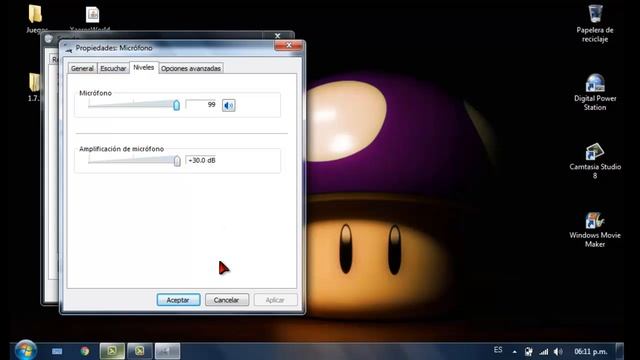The height and width of the screenshot is (360, 640).
Task: Click the clock showing 06:11 p.m.
Action: [x=591, y=351]
